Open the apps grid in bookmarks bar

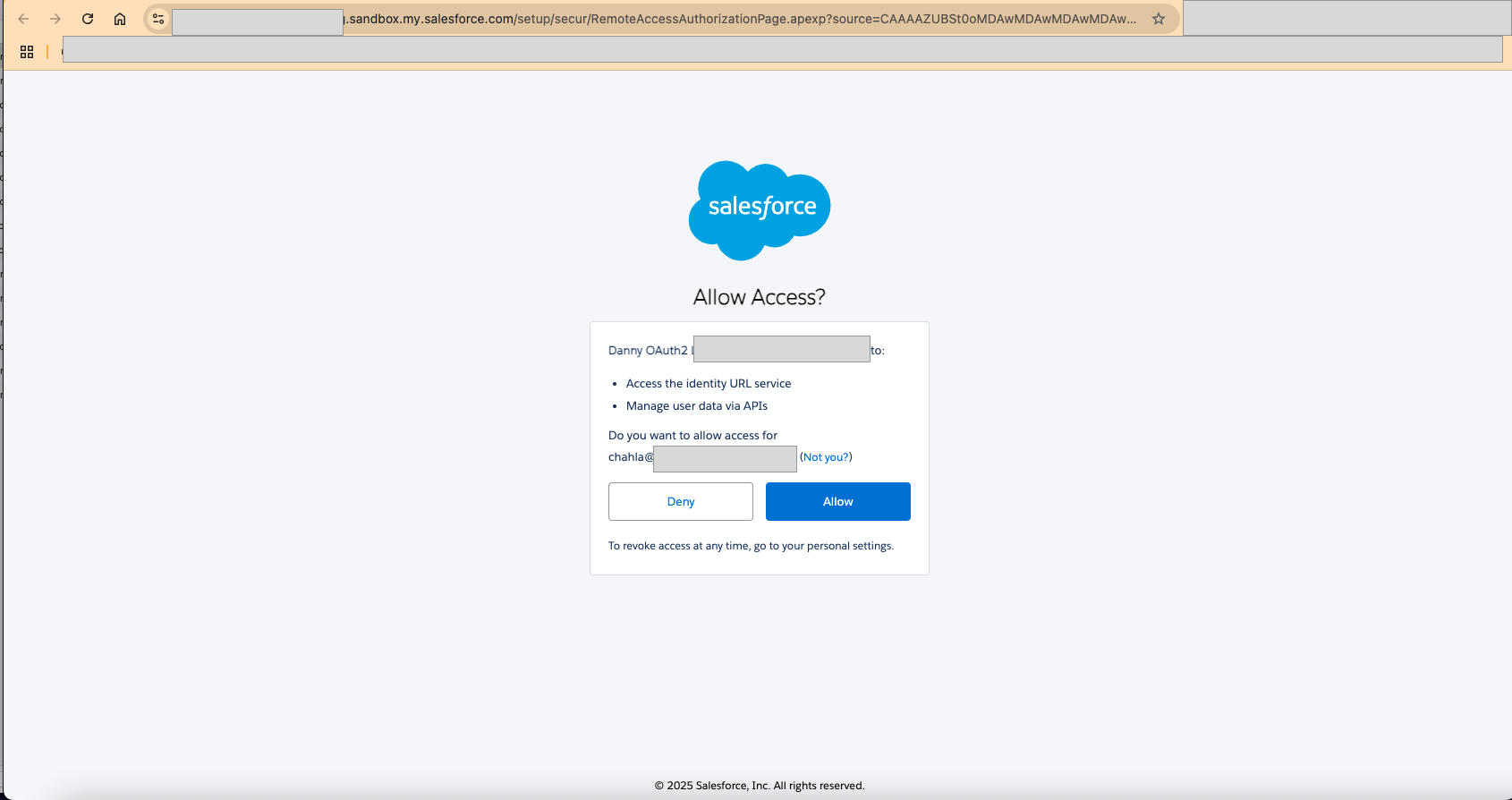coord(27,52)
